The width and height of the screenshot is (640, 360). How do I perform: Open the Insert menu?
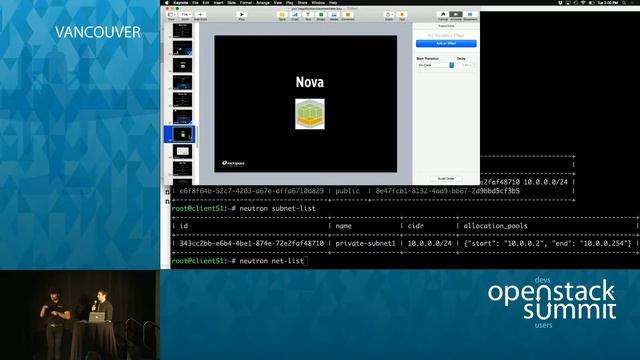218,2
